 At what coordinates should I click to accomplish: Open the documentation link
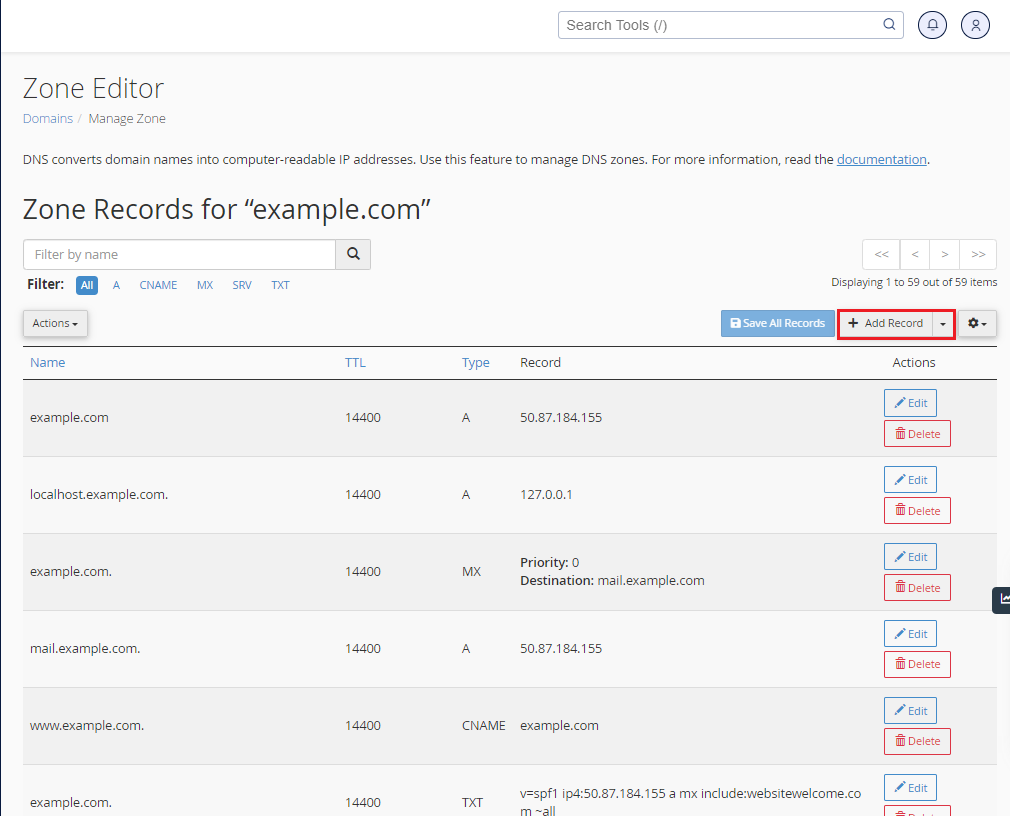click(x=881, y=159)
